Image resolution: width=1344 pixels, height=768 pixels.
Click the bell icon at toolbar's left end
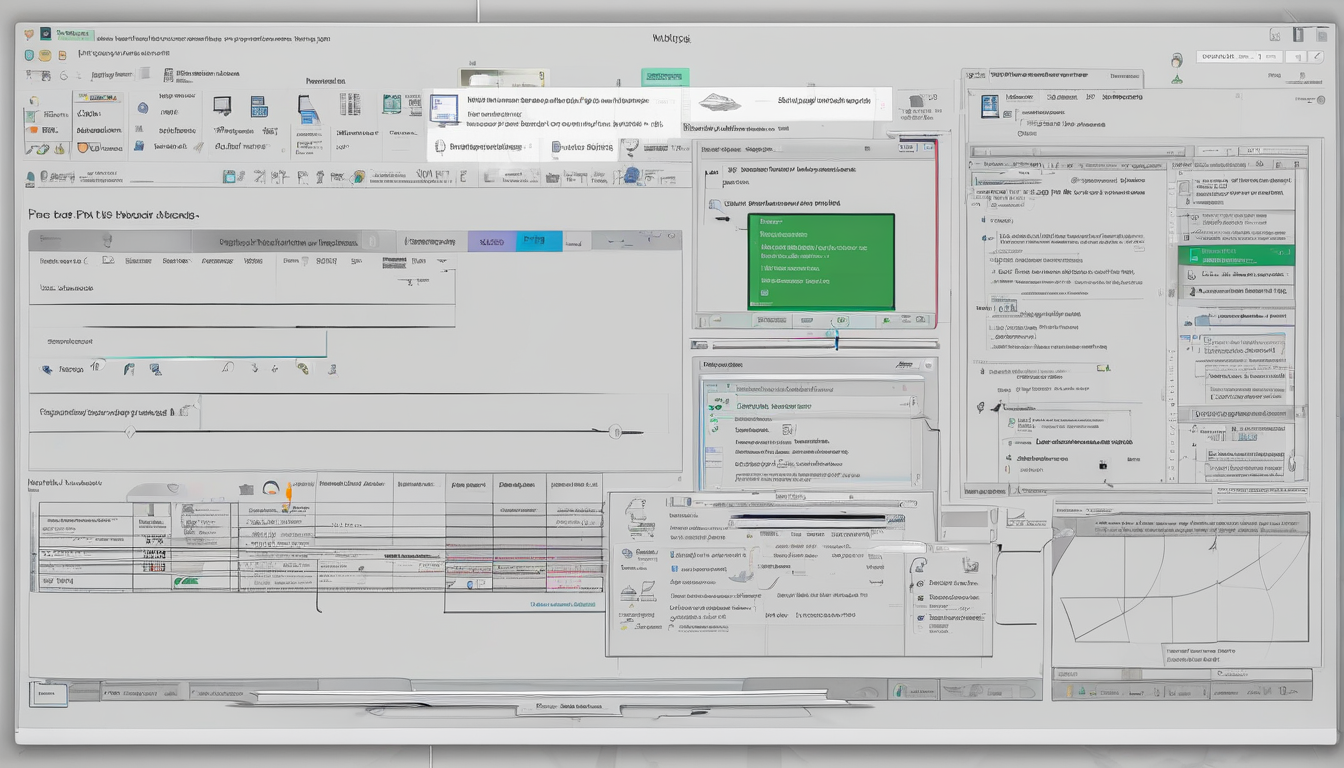click(x=31, y=178)
